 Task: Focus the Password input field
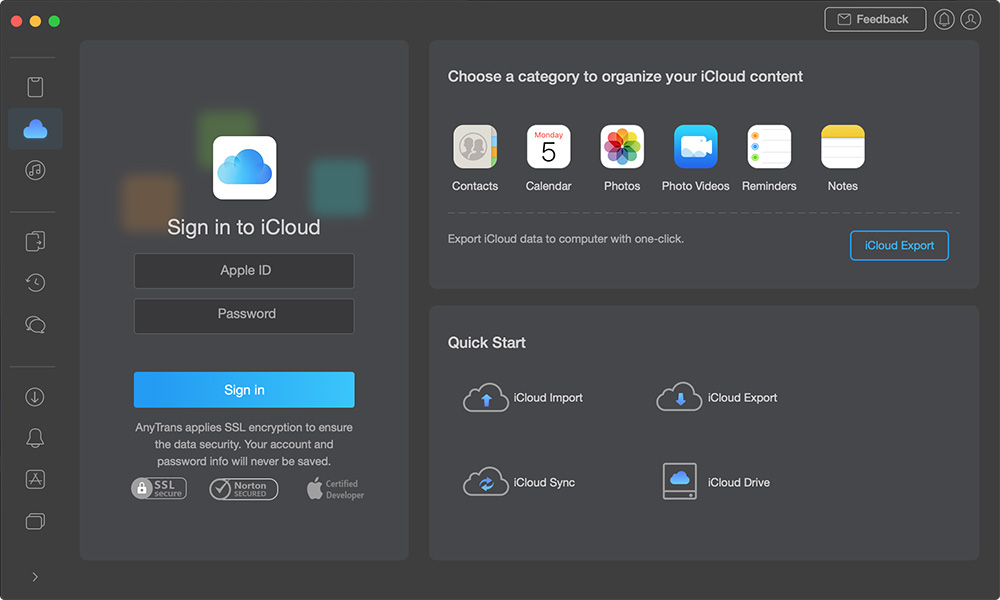(x=244, y=316)
